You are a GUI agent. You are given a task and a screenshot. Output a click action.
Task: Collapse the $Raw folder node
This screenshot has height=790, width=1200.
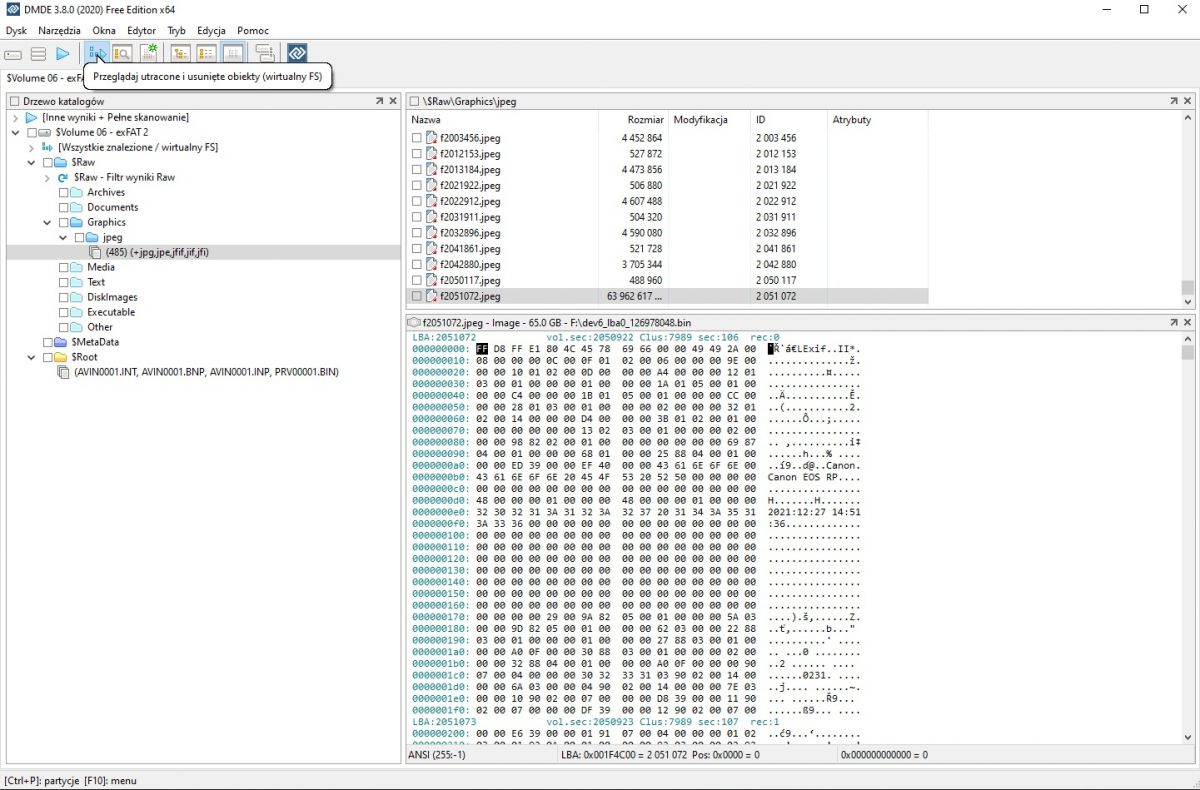coord(31,162)
